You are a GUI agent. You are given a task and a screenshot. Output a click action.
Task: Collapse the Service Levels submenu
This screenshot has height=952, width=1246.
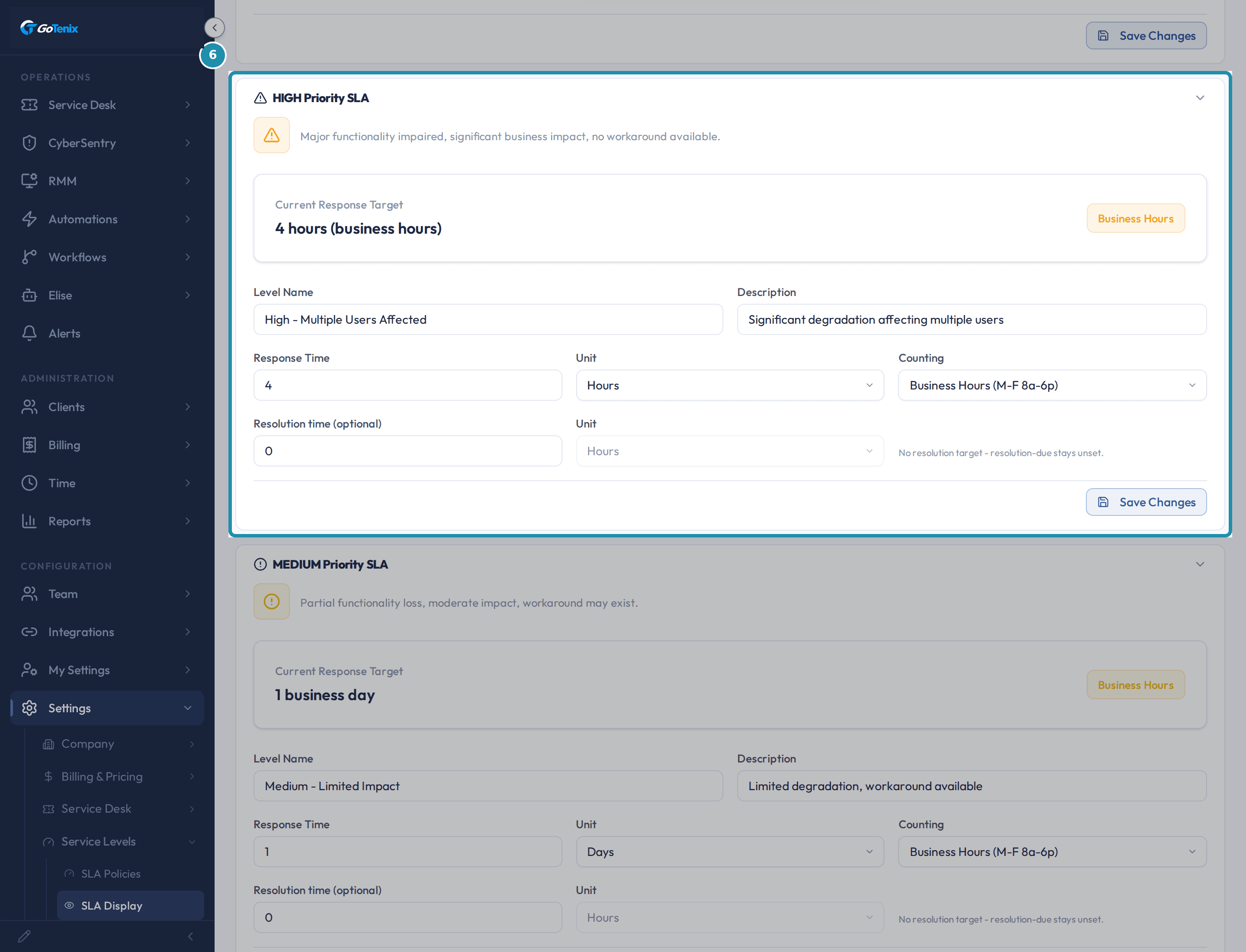(192, 842)
